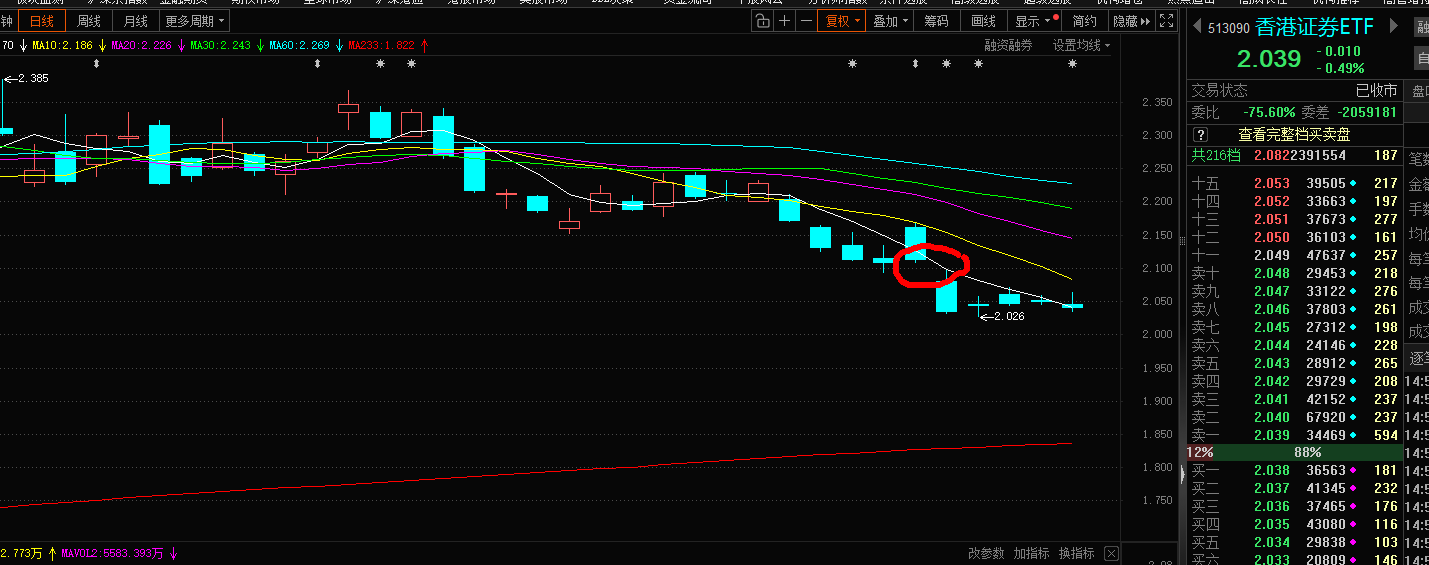Click the lock/unlock chart icon
This screenshot has width=1429, height=565.
click(x=763, y=21)
